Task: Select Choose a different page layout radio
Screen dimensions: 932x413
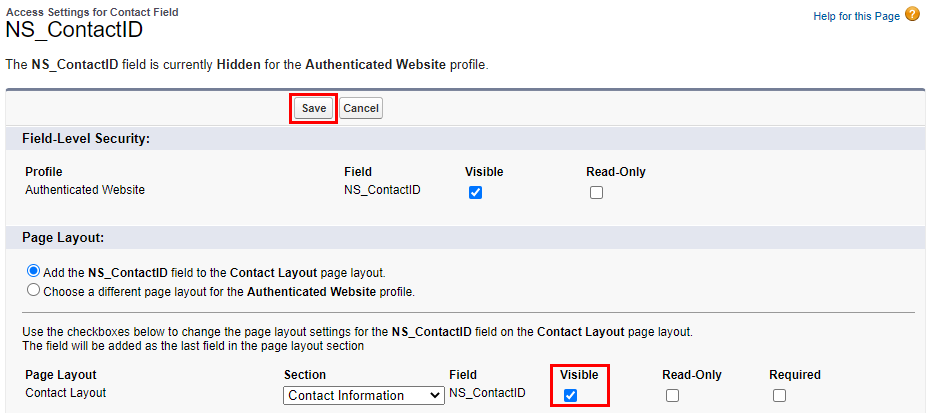Action: pos(34,291)
